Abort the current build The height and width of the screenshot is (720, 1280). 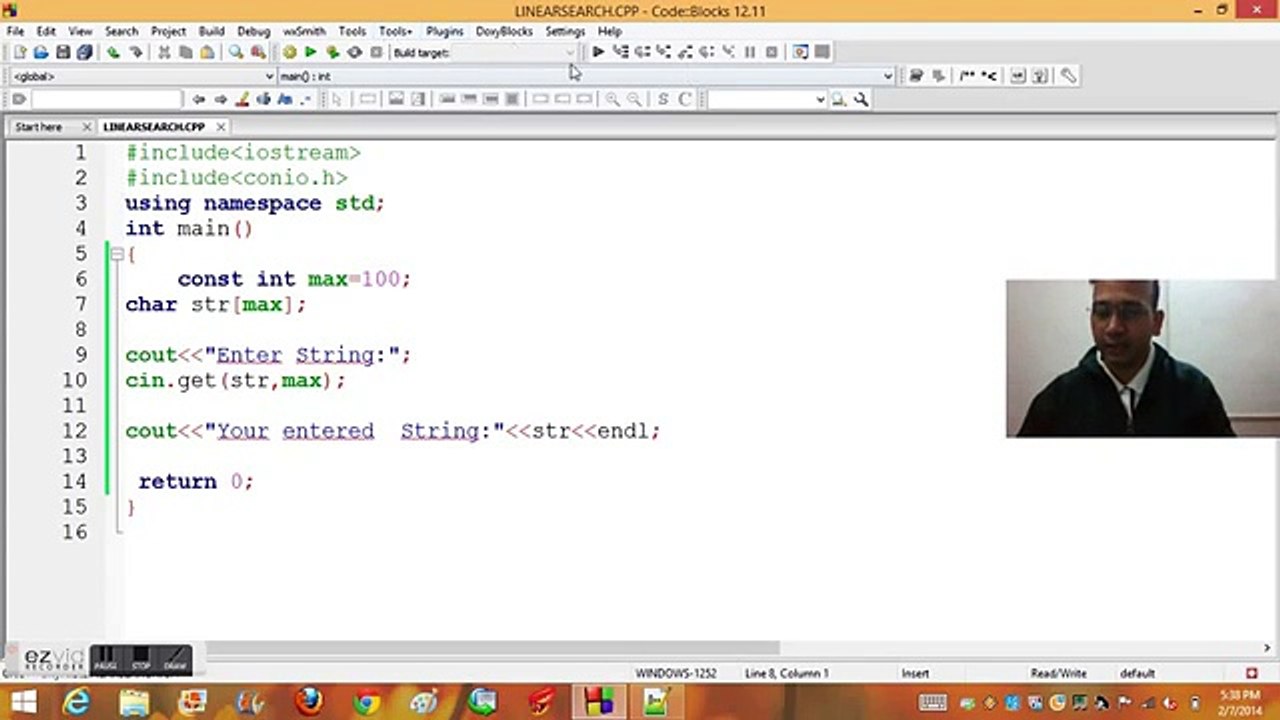coord(376,52)
